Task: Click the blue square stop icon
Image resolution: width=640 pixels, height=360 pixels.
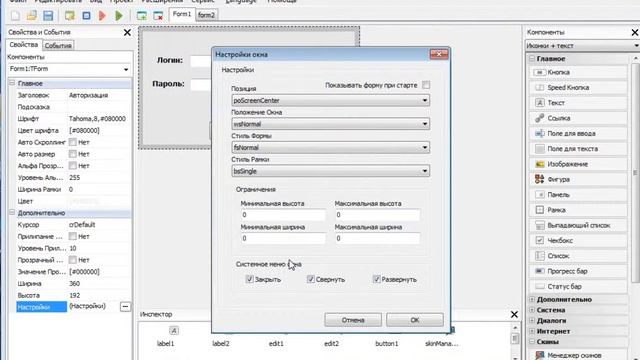Action: point(86,16)
